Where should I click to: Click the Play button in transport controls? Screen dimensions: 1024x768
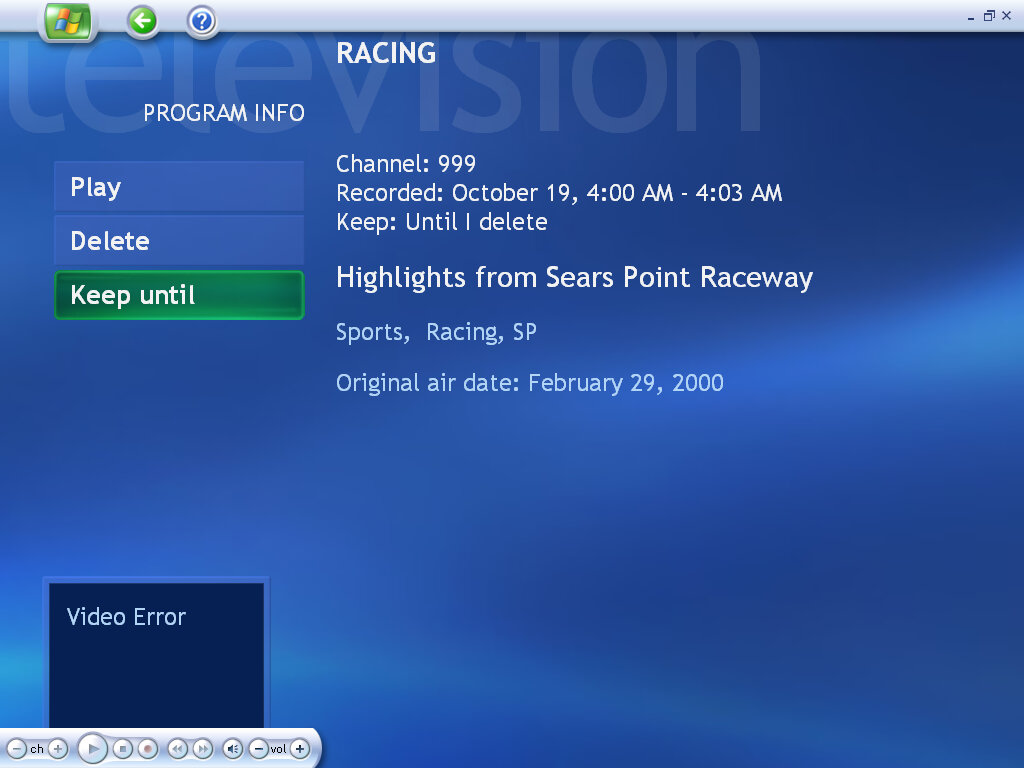click(x=92, y=748)
